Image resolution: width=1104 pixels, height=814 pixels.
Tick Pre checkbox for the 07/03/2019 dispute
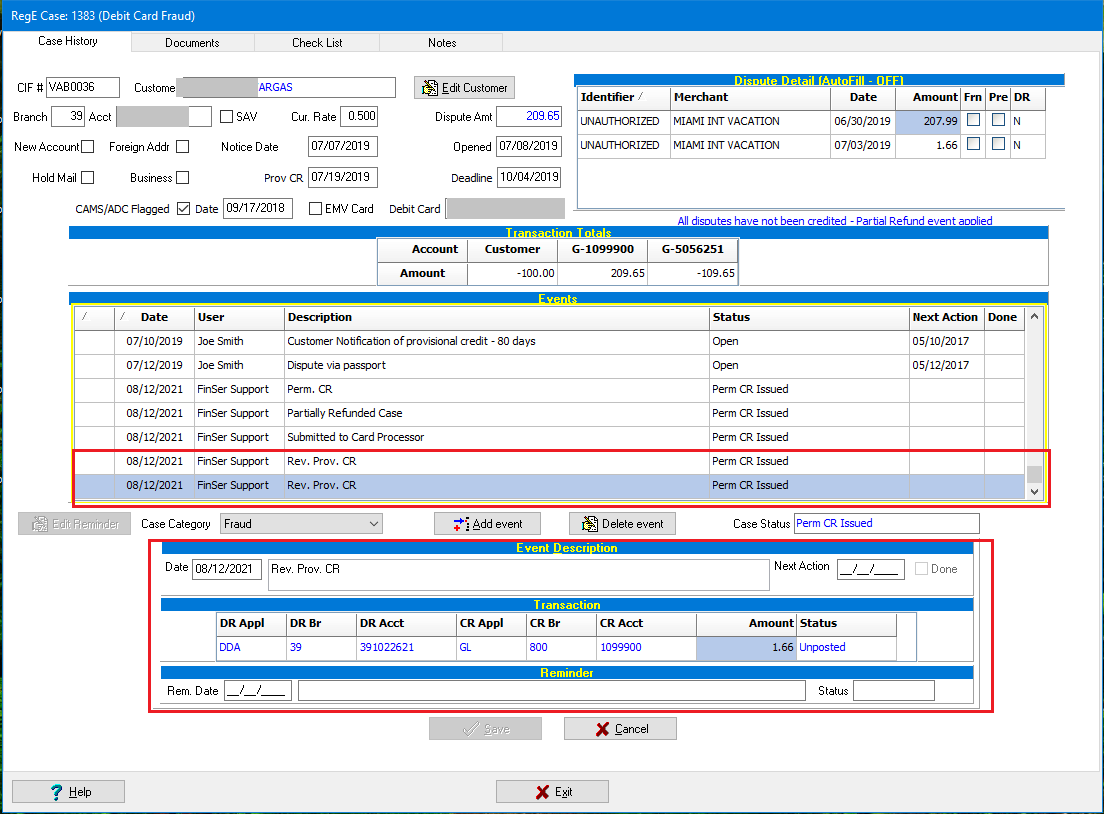pyautogui.click(x=998, y=144)
